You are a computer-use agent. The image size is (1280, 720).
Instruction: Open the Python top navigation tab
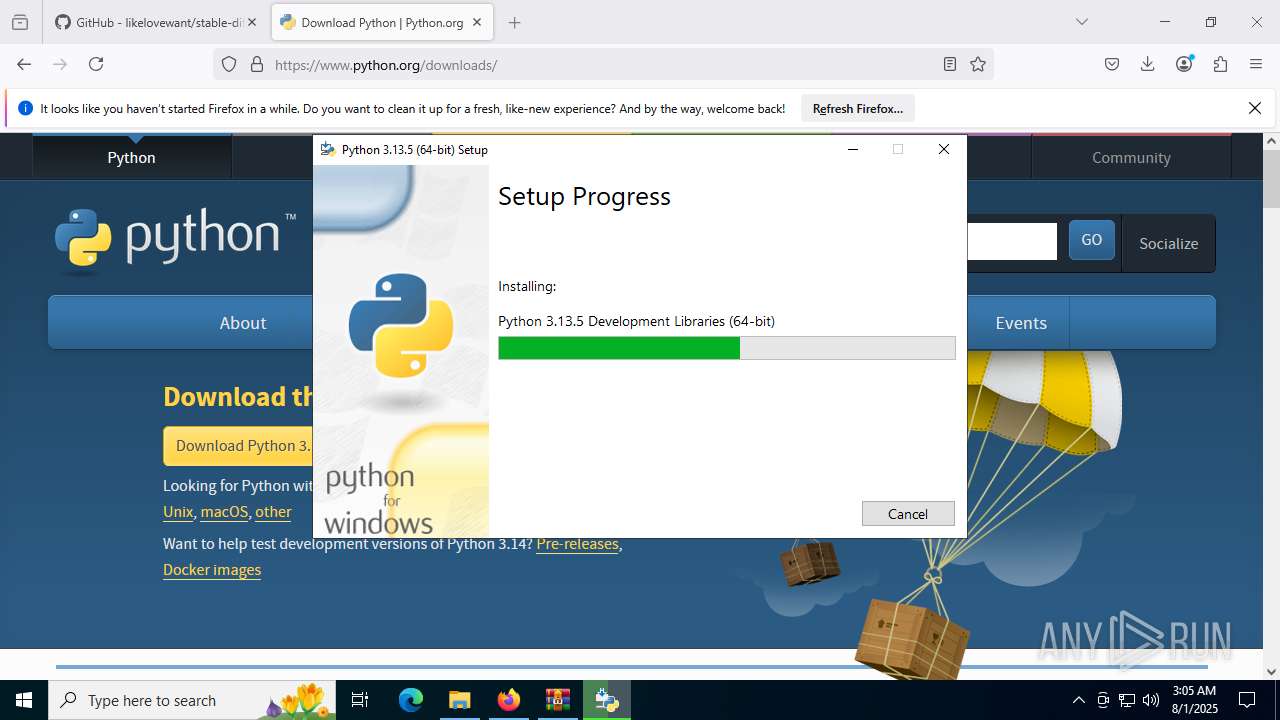pos(132,158)
